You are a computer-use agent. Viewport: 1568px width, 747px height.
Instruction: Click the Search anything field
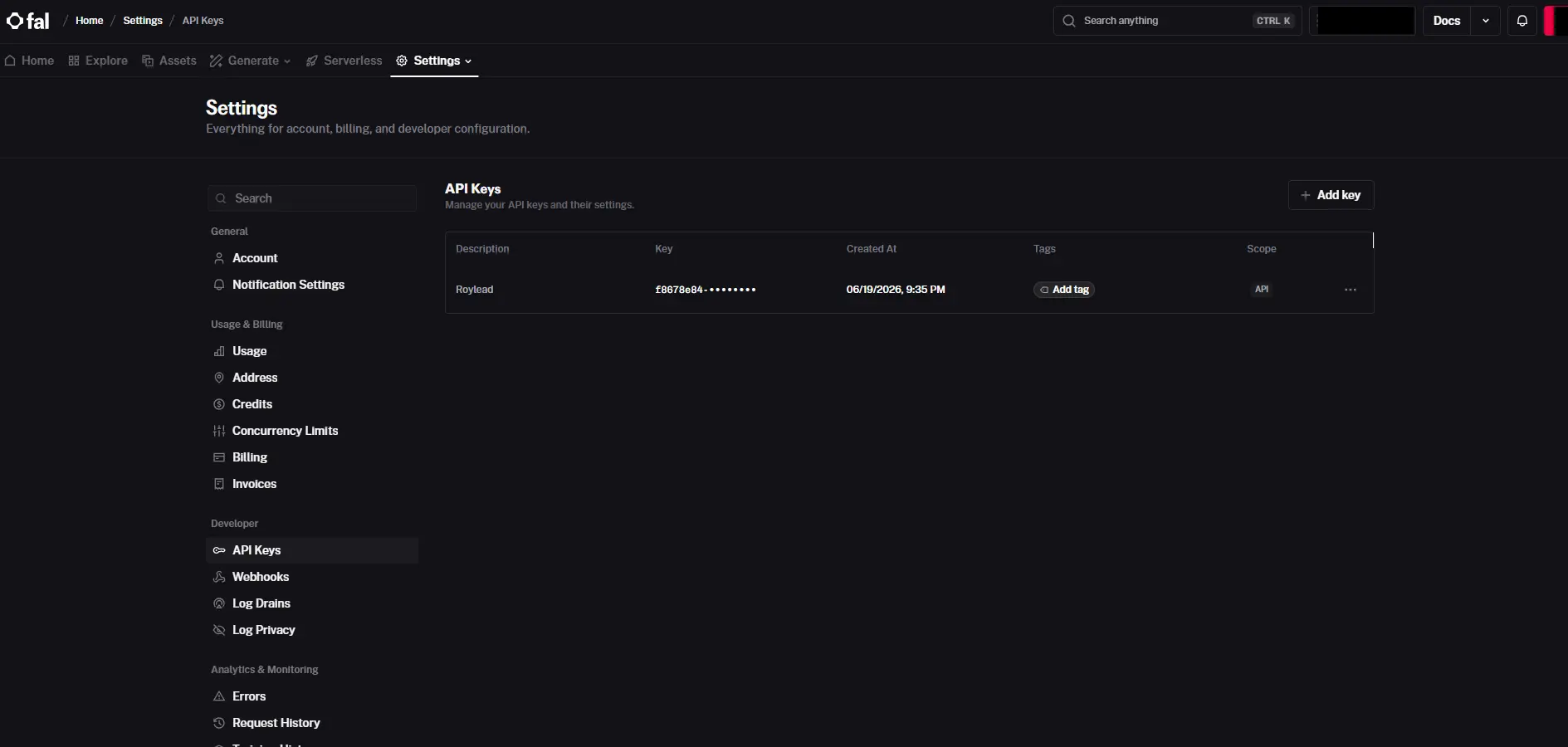(x=1177, y=21)
